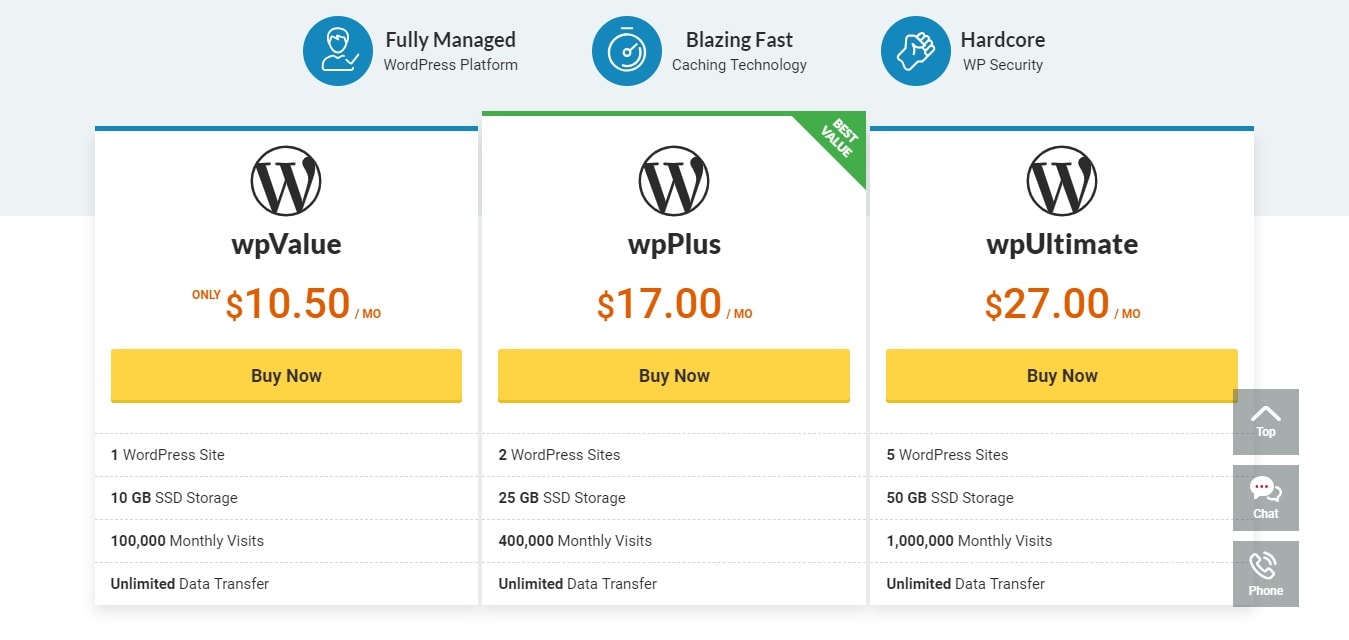Click the wpPlus WordPress logo
This screenshot has height=640, width=1349.
point(674,181)
